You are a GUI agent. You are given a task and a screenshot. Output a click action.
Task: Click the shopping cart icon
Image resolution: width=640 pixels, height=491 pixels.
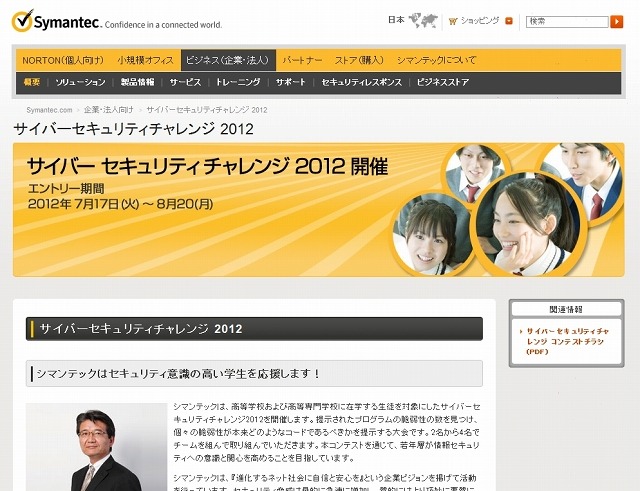point(453,21)
